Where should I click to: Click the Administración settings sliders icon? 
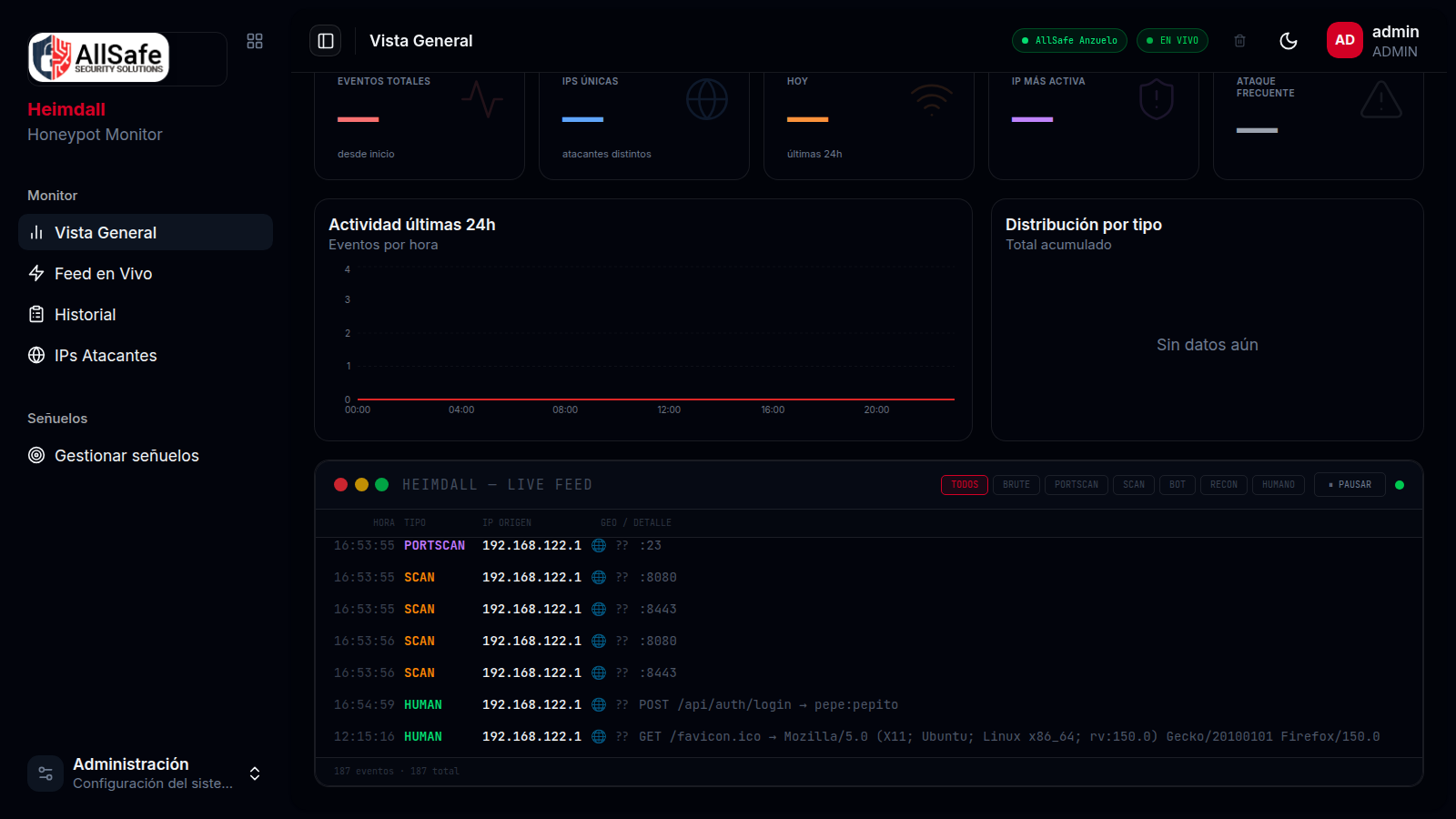[x=45, y=773]
